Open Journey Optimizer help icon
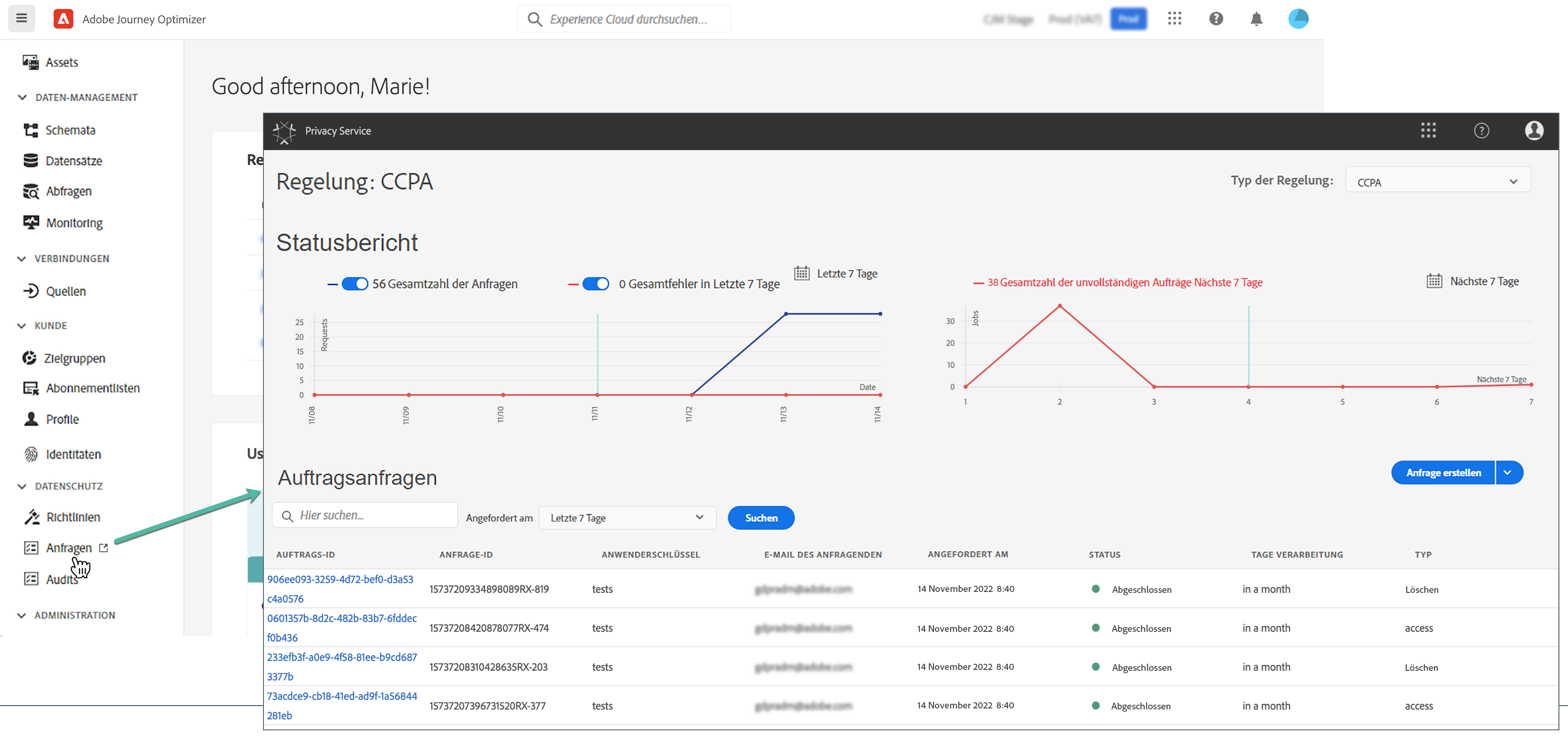 [x=1216, y=19]
